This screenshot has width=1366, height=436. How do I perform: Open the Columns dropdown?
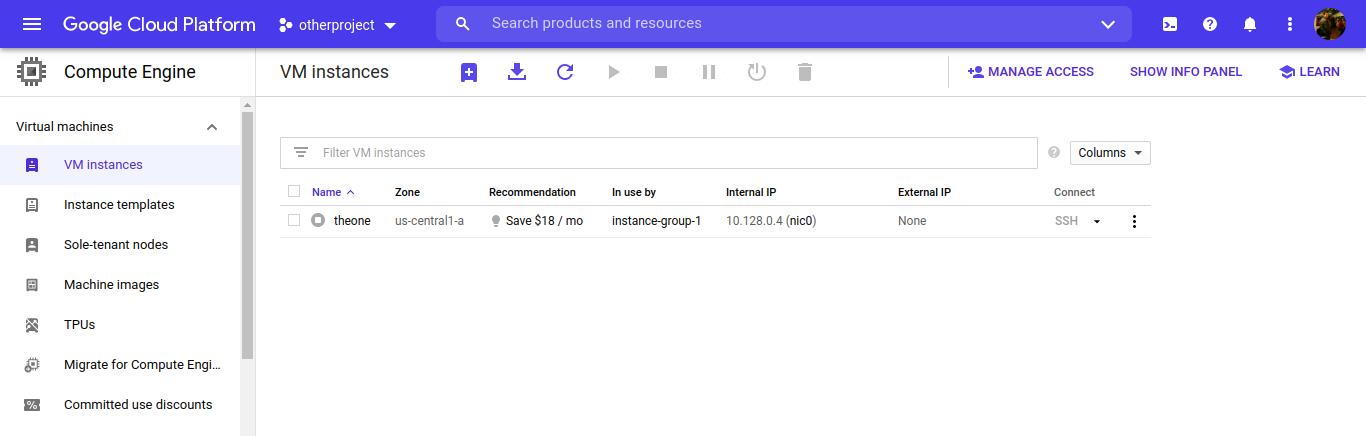pyautogui.click(x=1110, y=153)
